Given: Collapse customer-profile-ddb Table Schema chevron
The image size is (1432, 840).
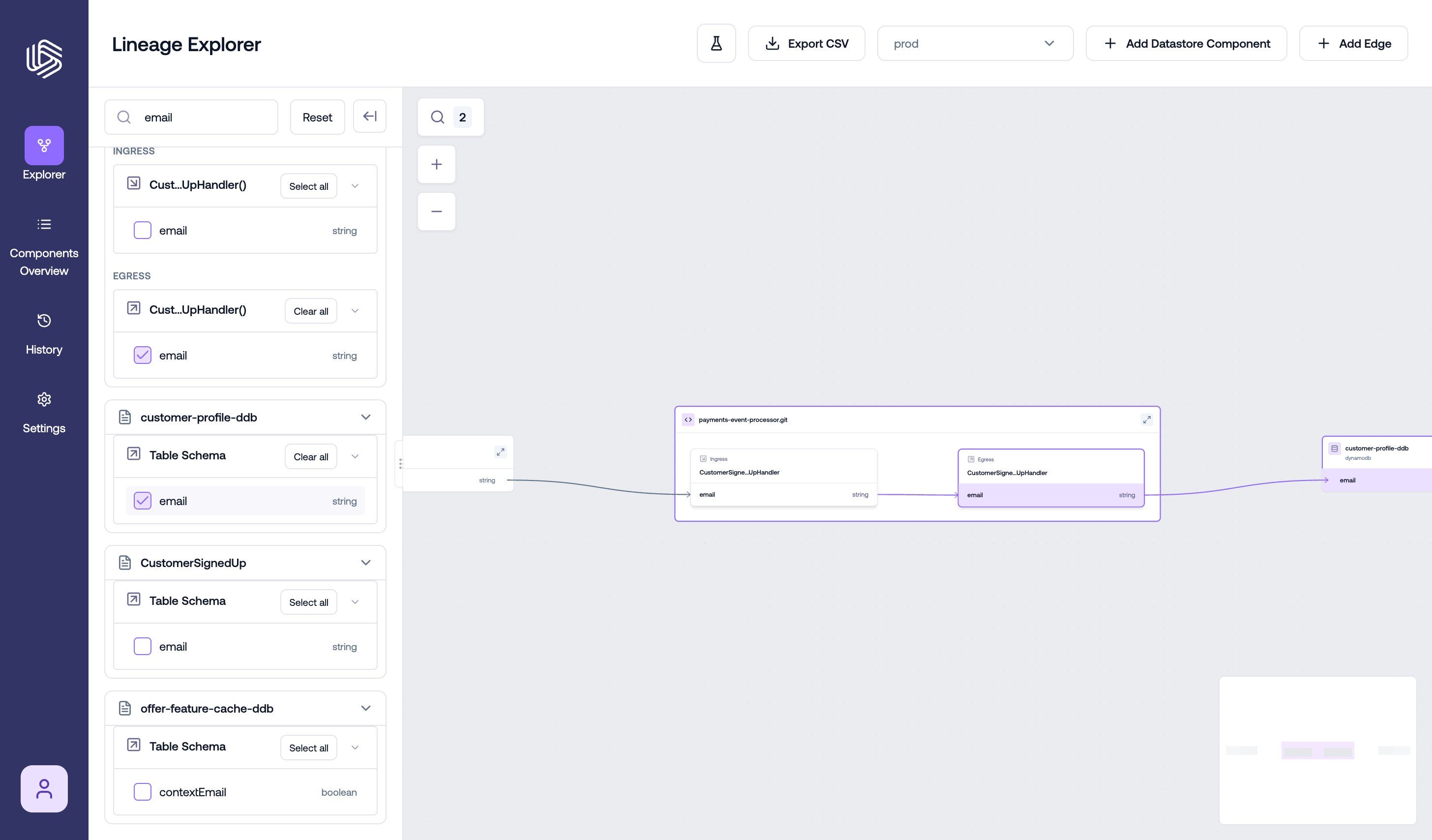Looking at the screenshot, I should 355,456.
